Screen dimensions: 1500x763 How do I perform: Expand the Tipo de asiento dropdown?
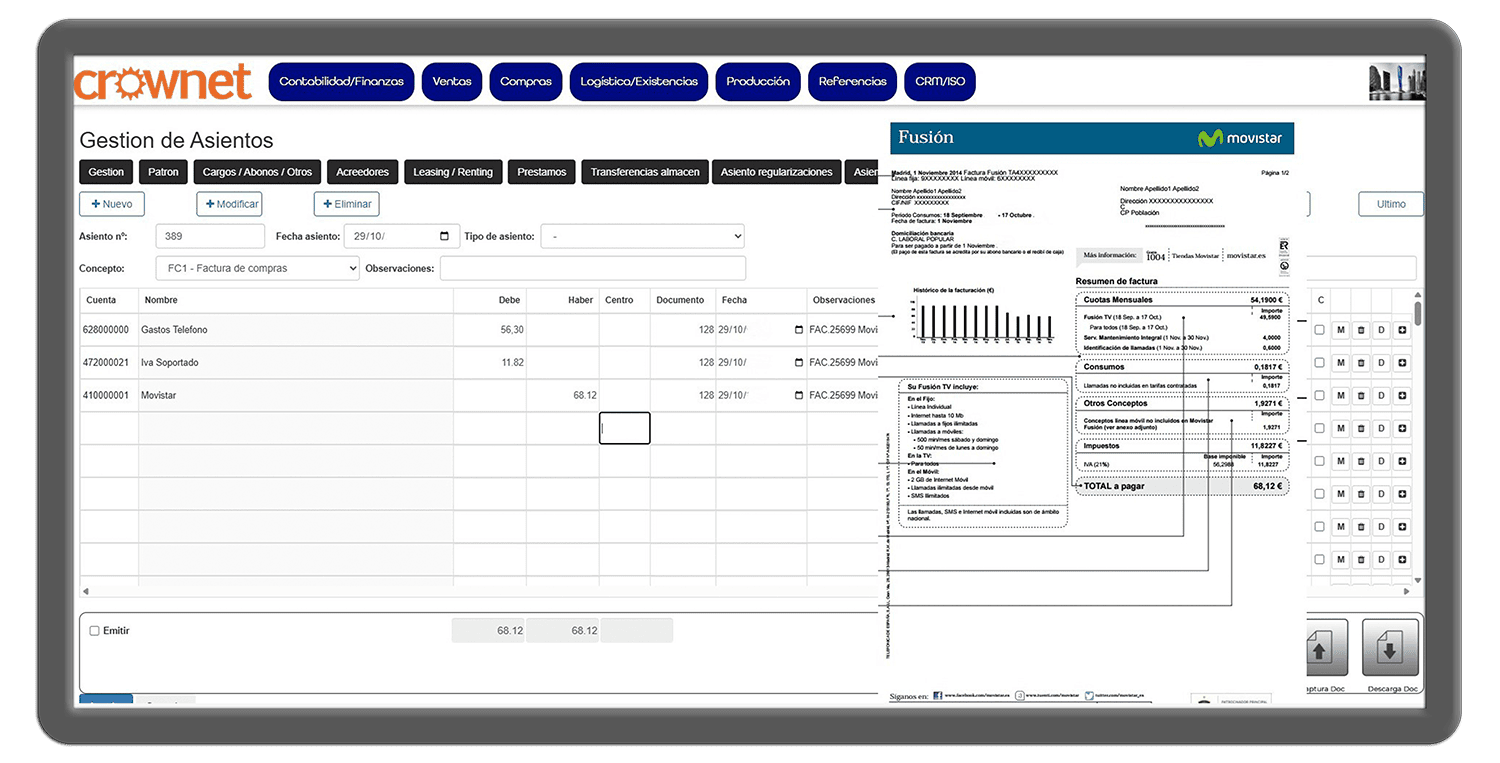(642, 237)
